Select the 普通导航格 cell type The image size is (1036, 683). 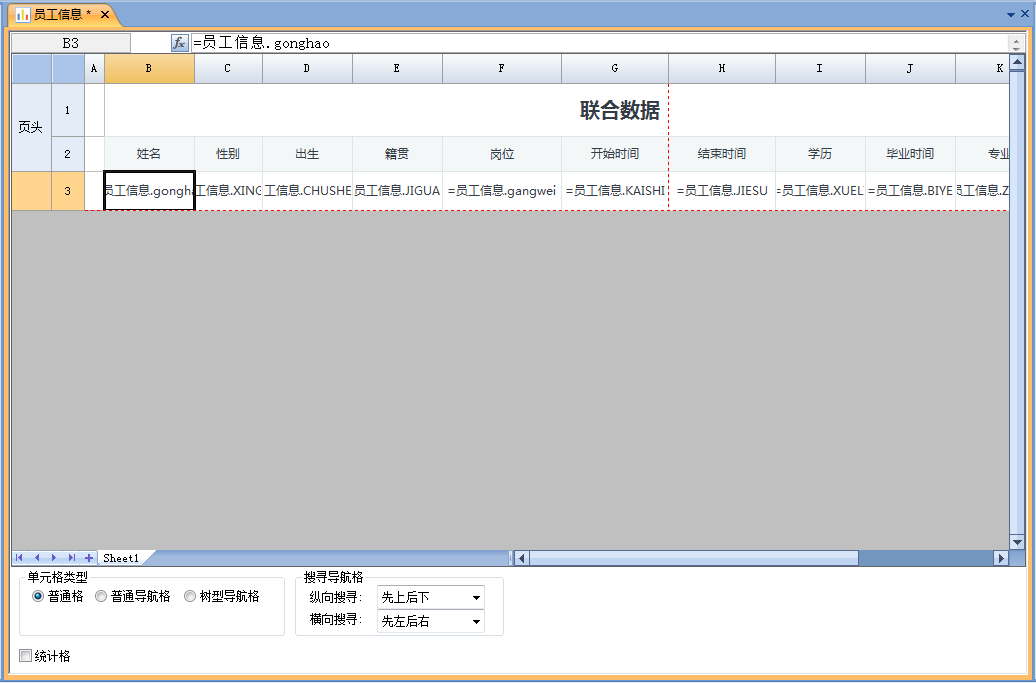click(x=101, y=597)
